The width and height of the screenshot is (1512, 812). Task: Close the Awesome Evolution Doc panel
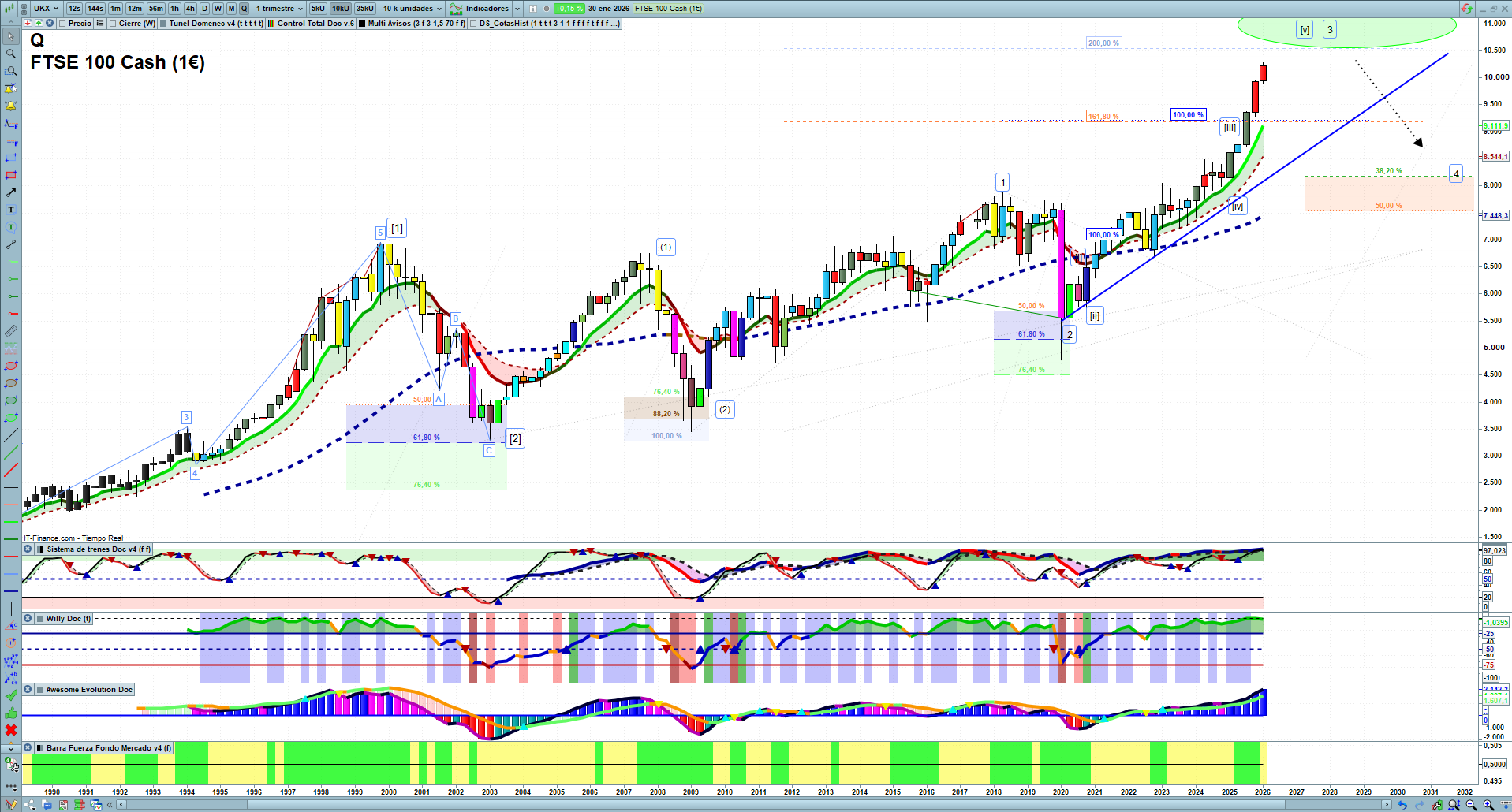click(x=28, y=690)
